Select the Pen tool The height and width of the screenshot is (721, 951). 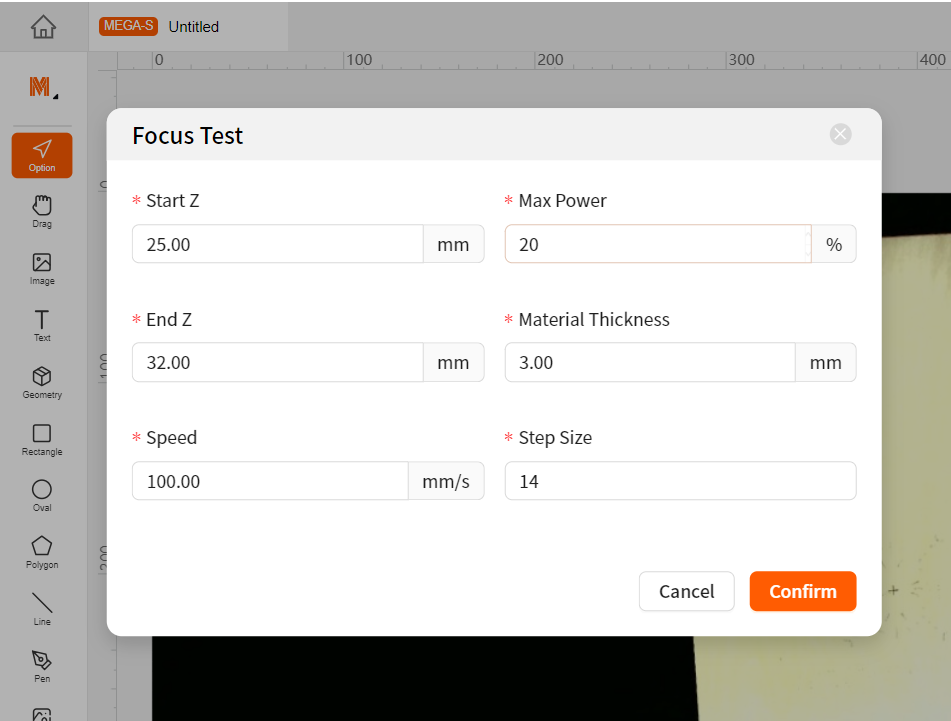tap(42, 666)
